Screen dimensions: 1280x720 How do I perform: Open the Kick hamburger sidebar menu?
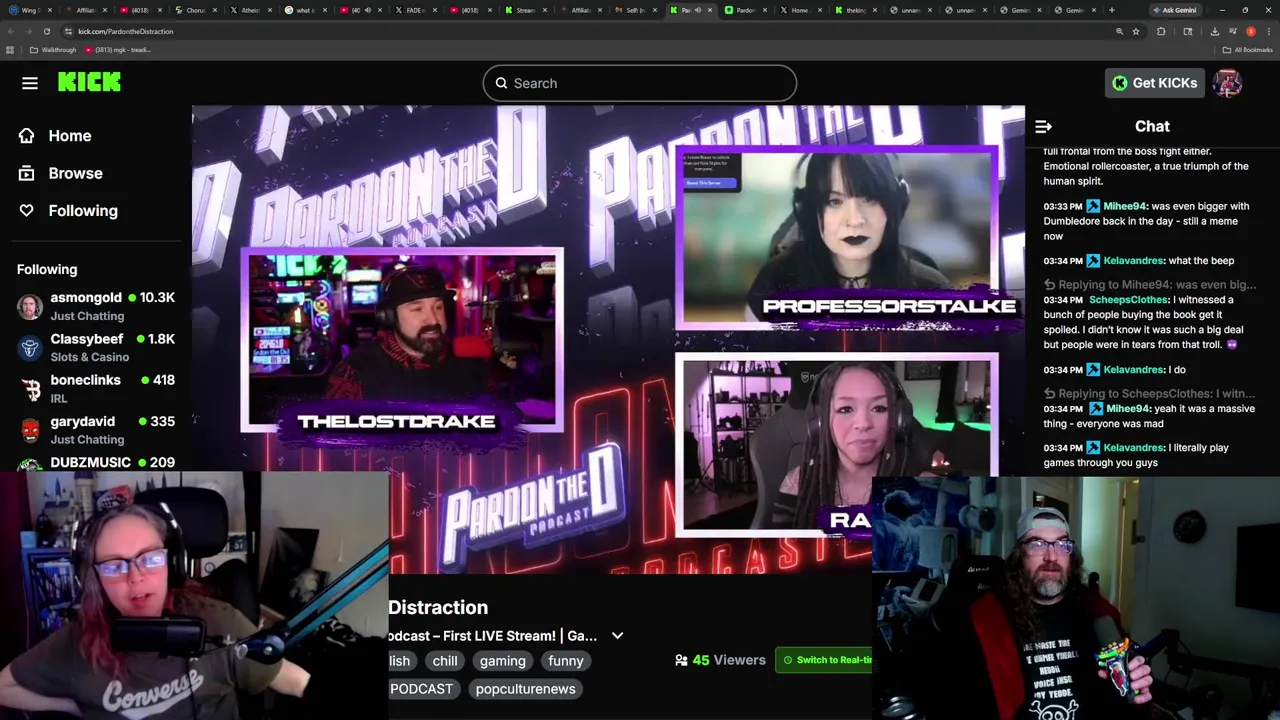(x=30, y=83)
